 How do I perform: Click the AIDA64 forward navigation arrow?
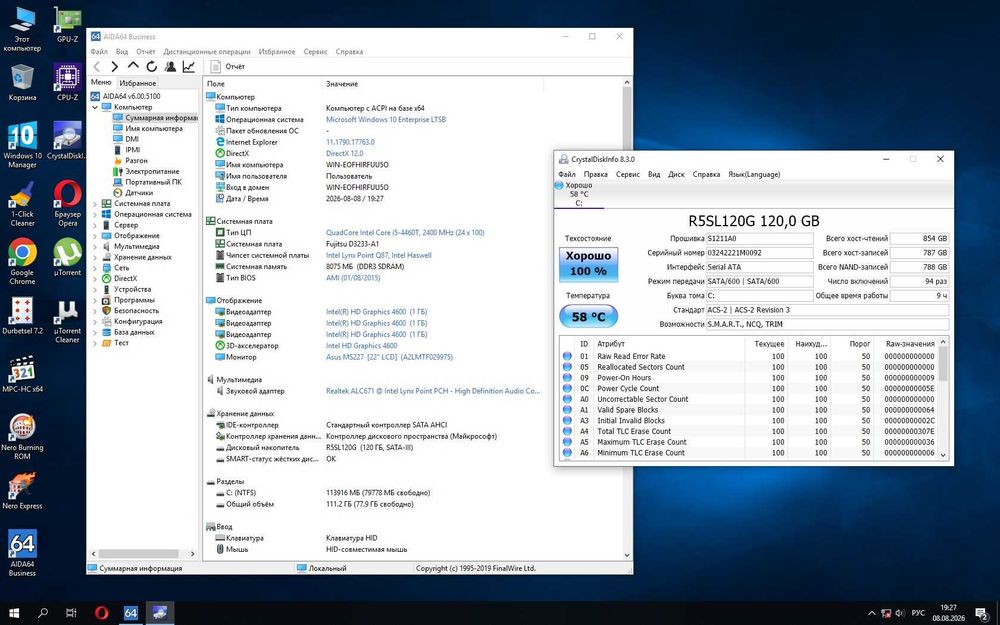[x=114, y=66]
